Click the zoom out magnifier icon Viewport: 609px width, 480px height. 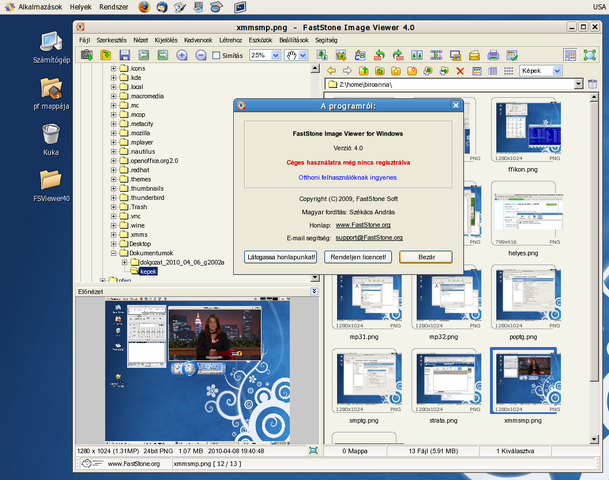pyautogui.click(x=200, y=55)
